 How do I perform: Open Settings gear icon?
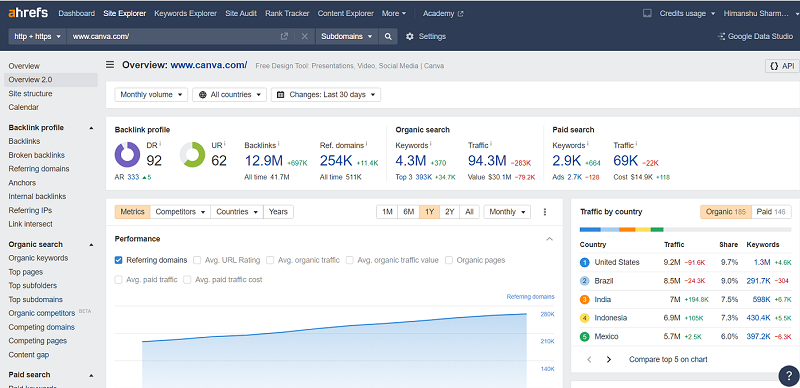pyautogui.click(x=410, y=36)
